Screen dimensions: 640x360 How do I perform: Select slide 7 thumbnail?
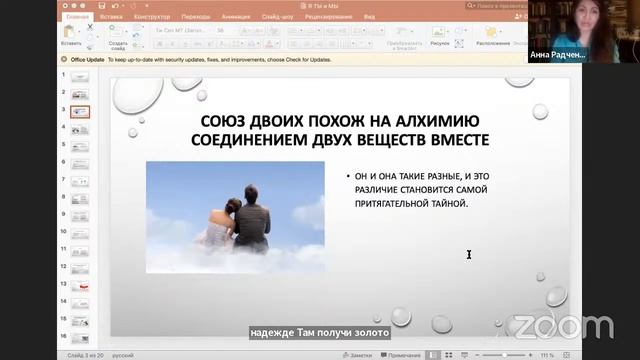point(80,182)
